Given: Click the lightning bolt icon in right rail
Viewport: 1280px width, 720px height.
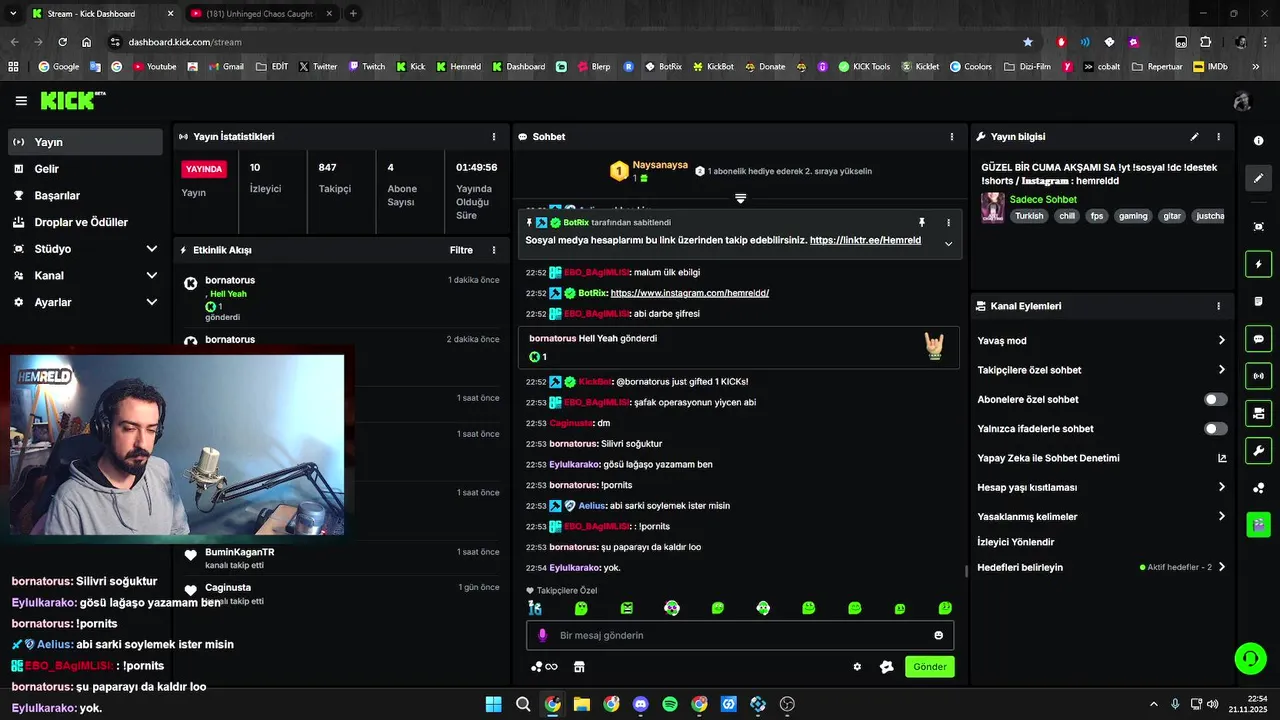Looking at the screenshot, I should coord(1259,264).
